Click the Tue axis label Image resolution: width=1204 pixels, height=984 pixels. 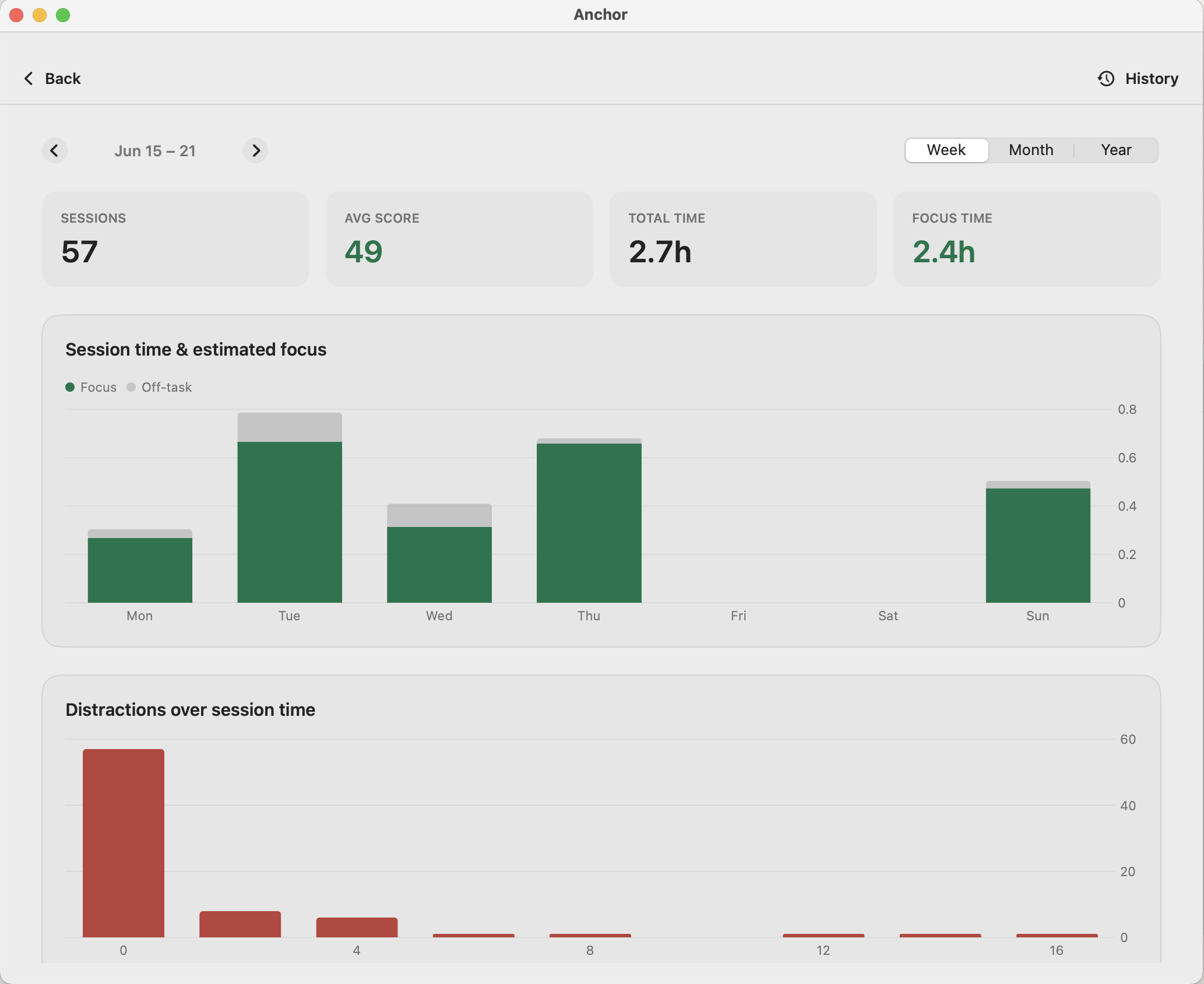(x=290, y=616)
